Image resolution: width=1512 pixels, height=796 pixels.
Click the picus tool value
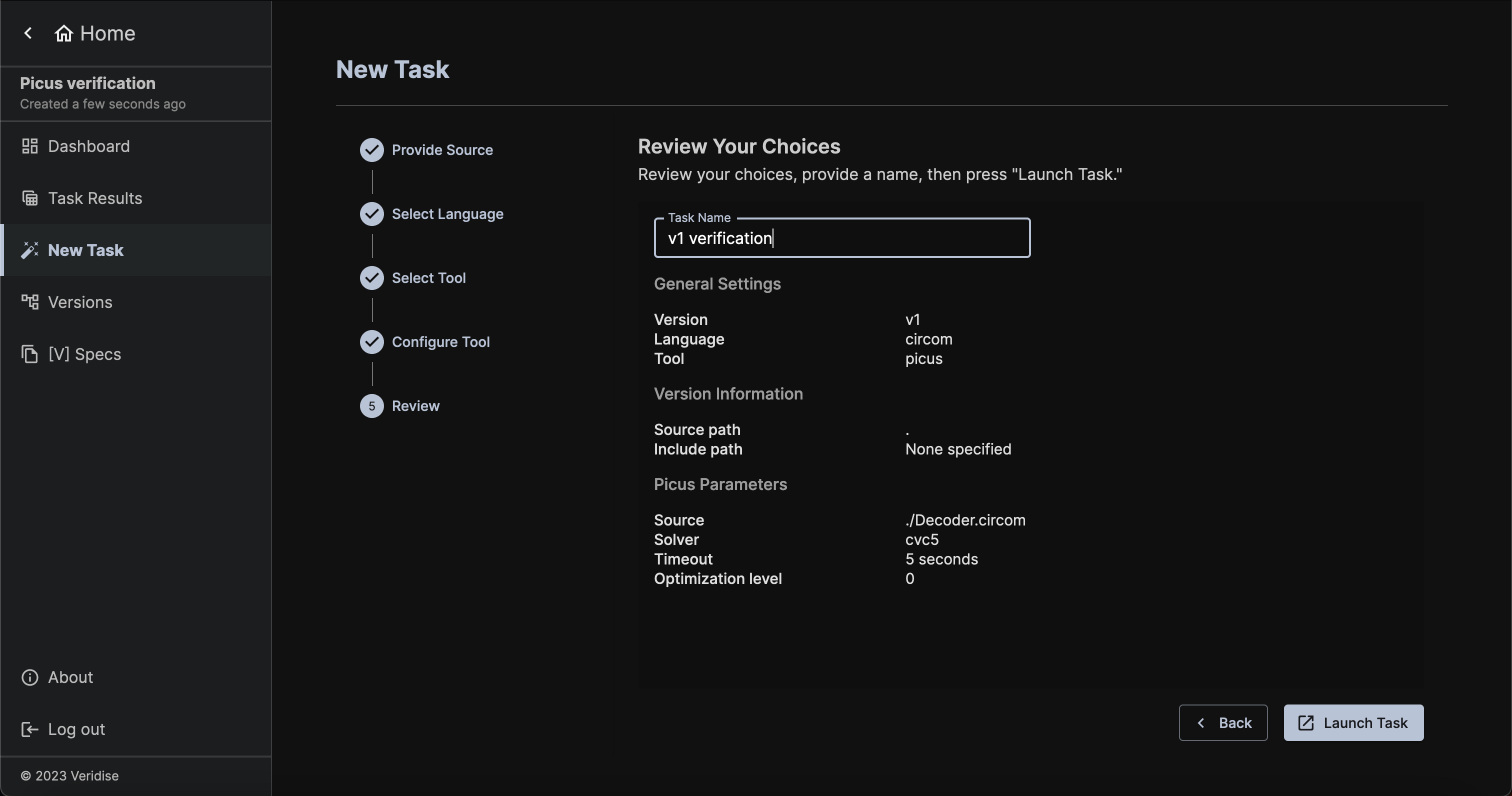click(923, 358)
